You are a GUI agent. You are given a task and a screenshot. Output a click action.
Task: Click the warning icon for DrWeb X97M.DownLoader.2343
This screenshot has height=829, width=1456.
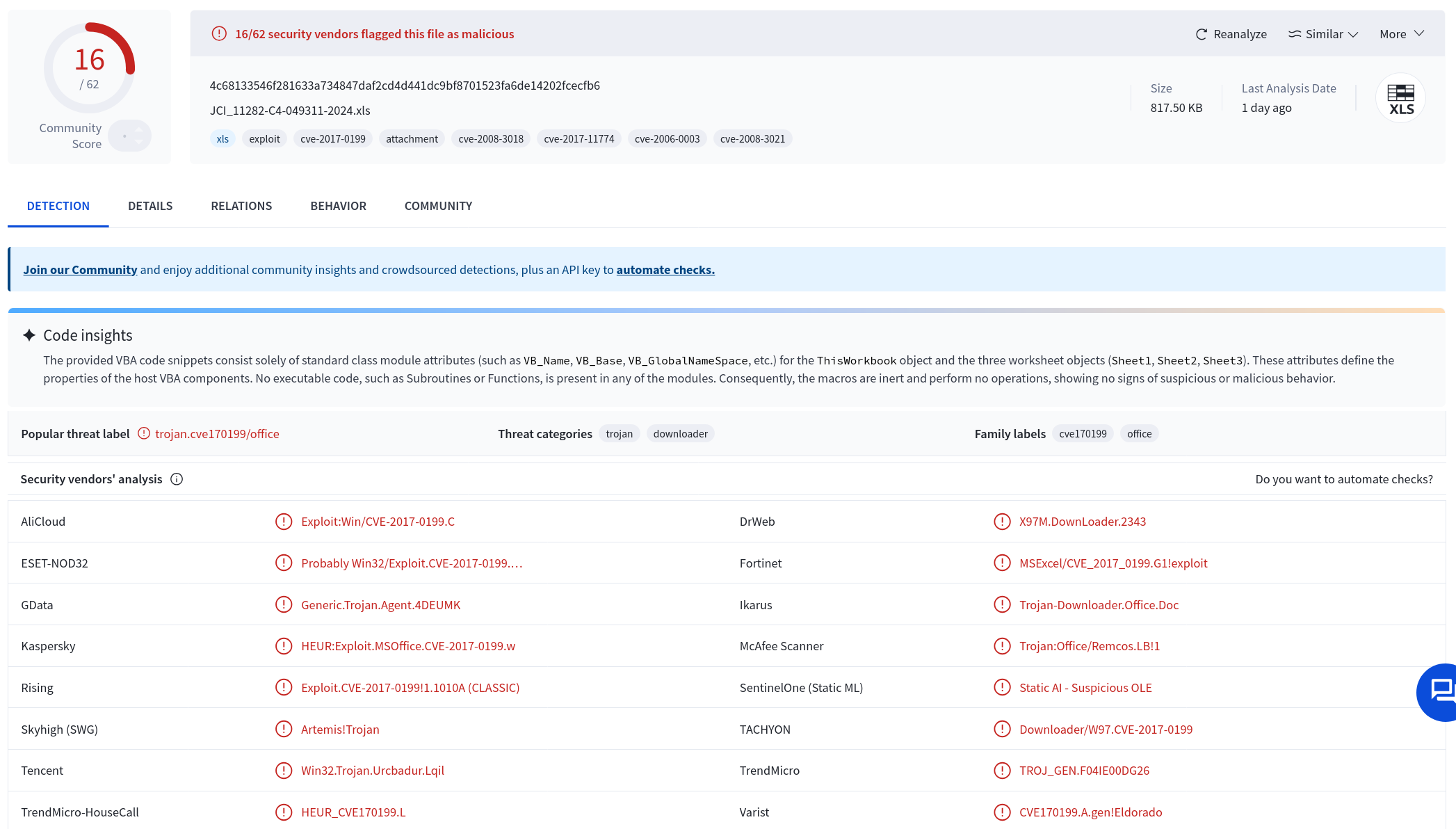pyautogui.click(x=1002, y=522)
